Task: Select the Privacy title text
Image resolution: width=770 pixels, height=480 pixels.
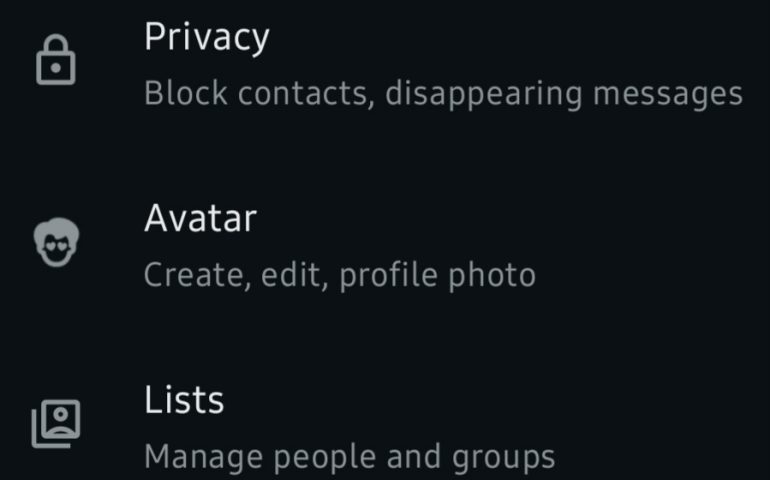Action: (x=206, y=37)
